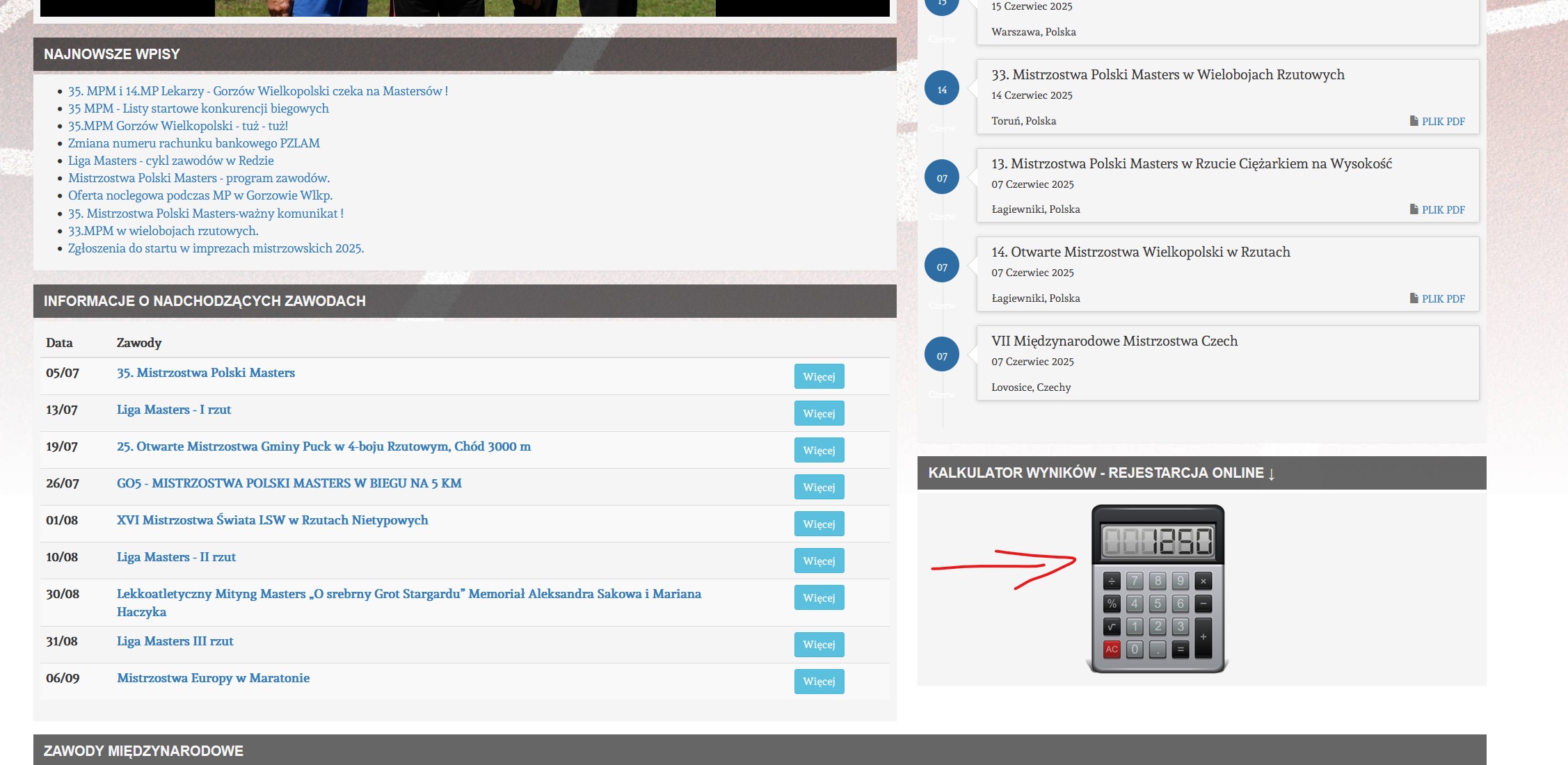Open XVI Mistrzostwa Świata LSW competition link

click(272, 520)
